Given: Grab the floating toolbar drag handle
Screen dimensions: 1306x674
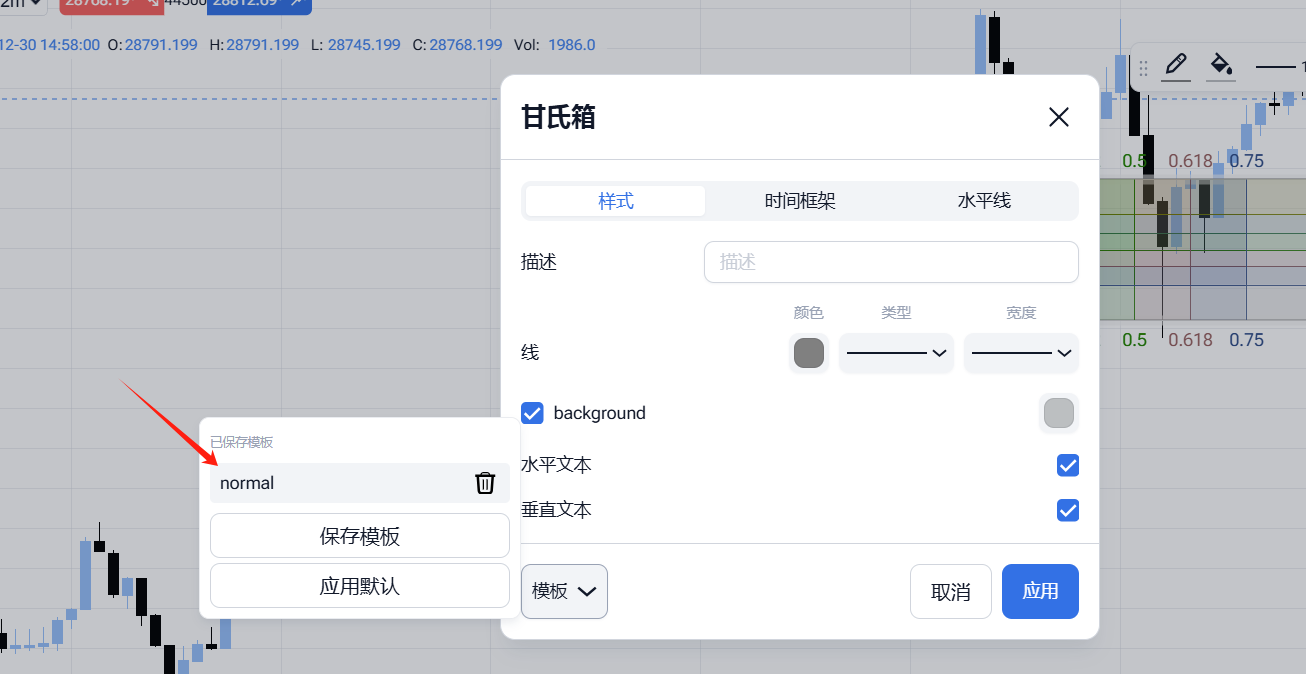Looking at the screenshot, I should tap(1144, 67).
